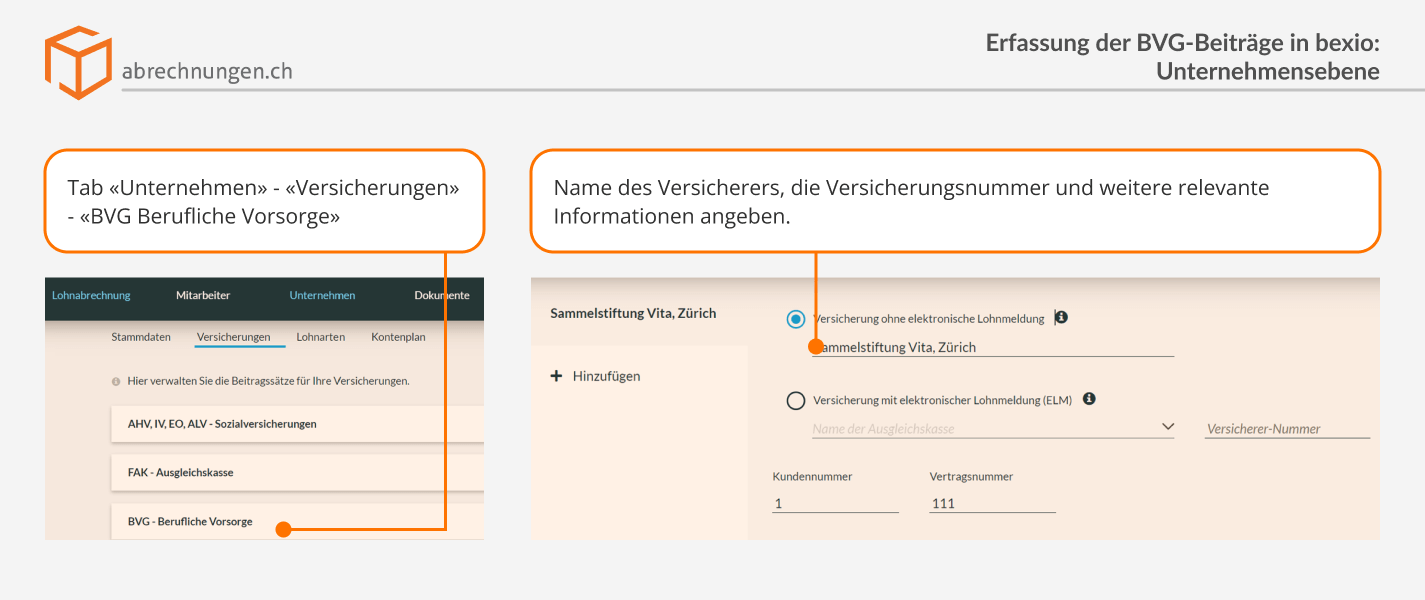This screenshot has height=600, width=1425.
Task: Expand the AHV, IV, EO, ALV section
Action: (x=297, y=424)
